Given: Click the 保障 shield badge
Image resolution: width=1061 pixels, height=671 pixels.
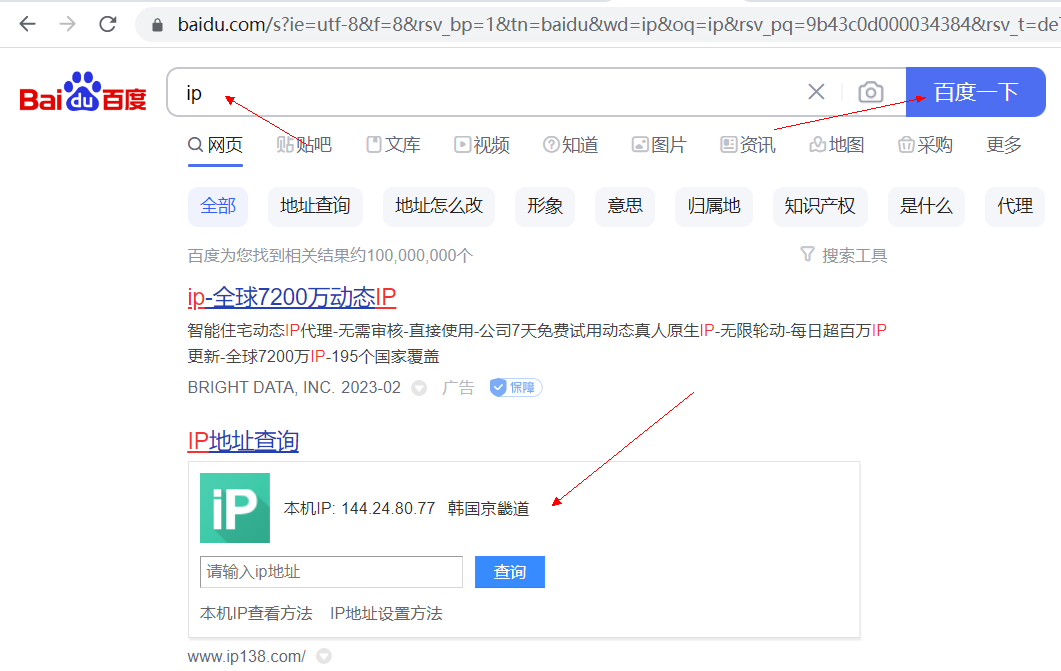Looking at the screenshot, I should (x=516, y=388).
